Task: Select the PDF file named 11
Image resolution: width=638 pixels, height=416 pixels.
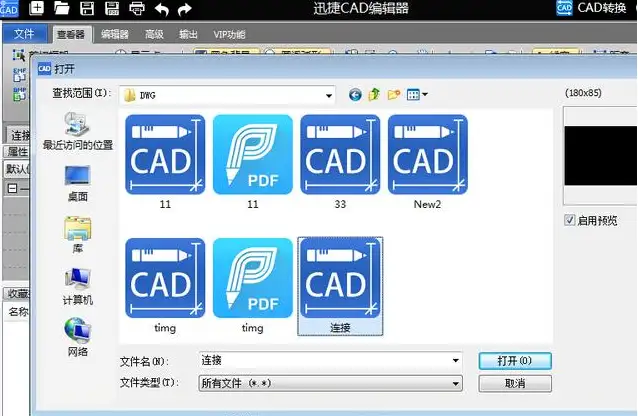Action: [x=253, y=162]
